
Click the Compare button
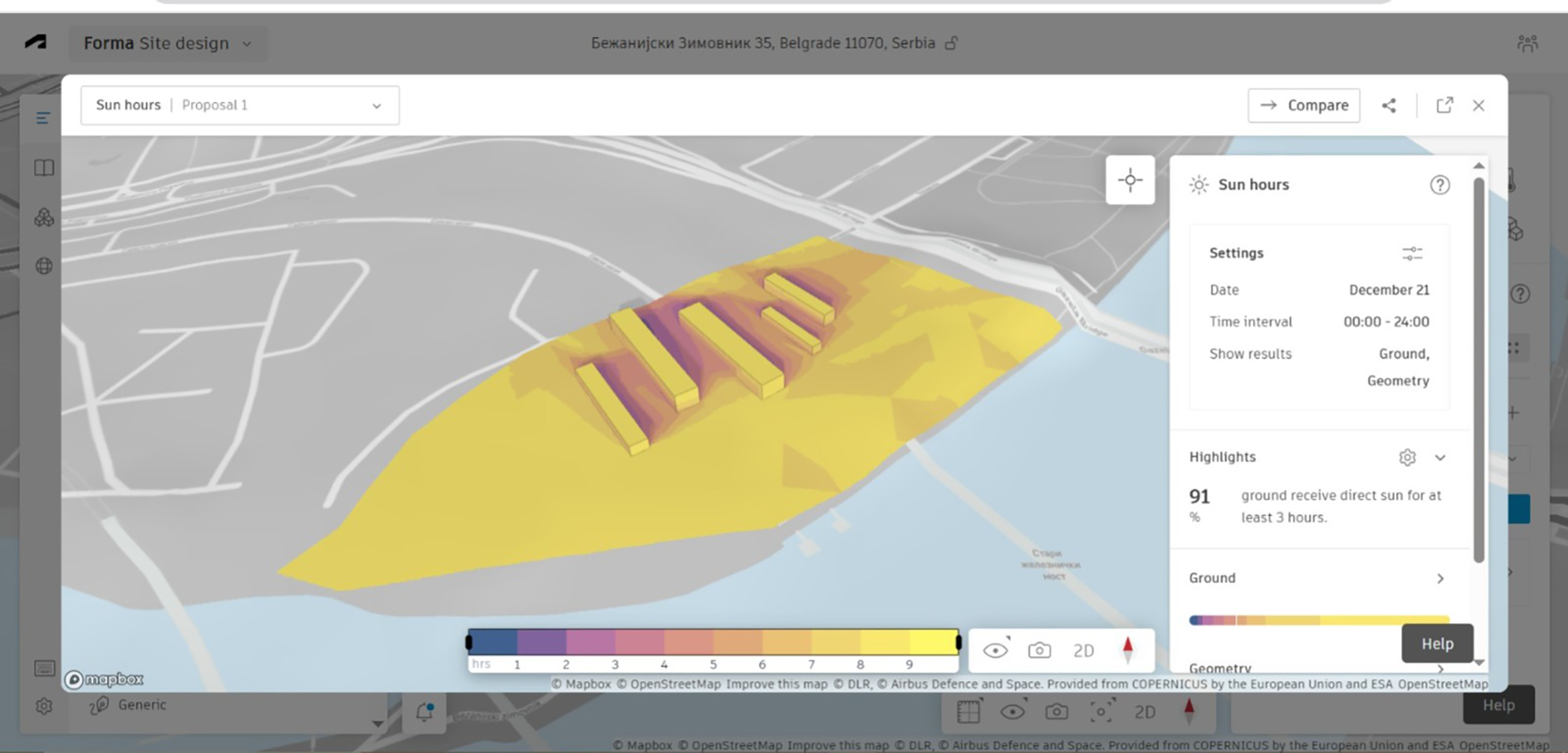pyautogui.click(x=1304, y=105)
